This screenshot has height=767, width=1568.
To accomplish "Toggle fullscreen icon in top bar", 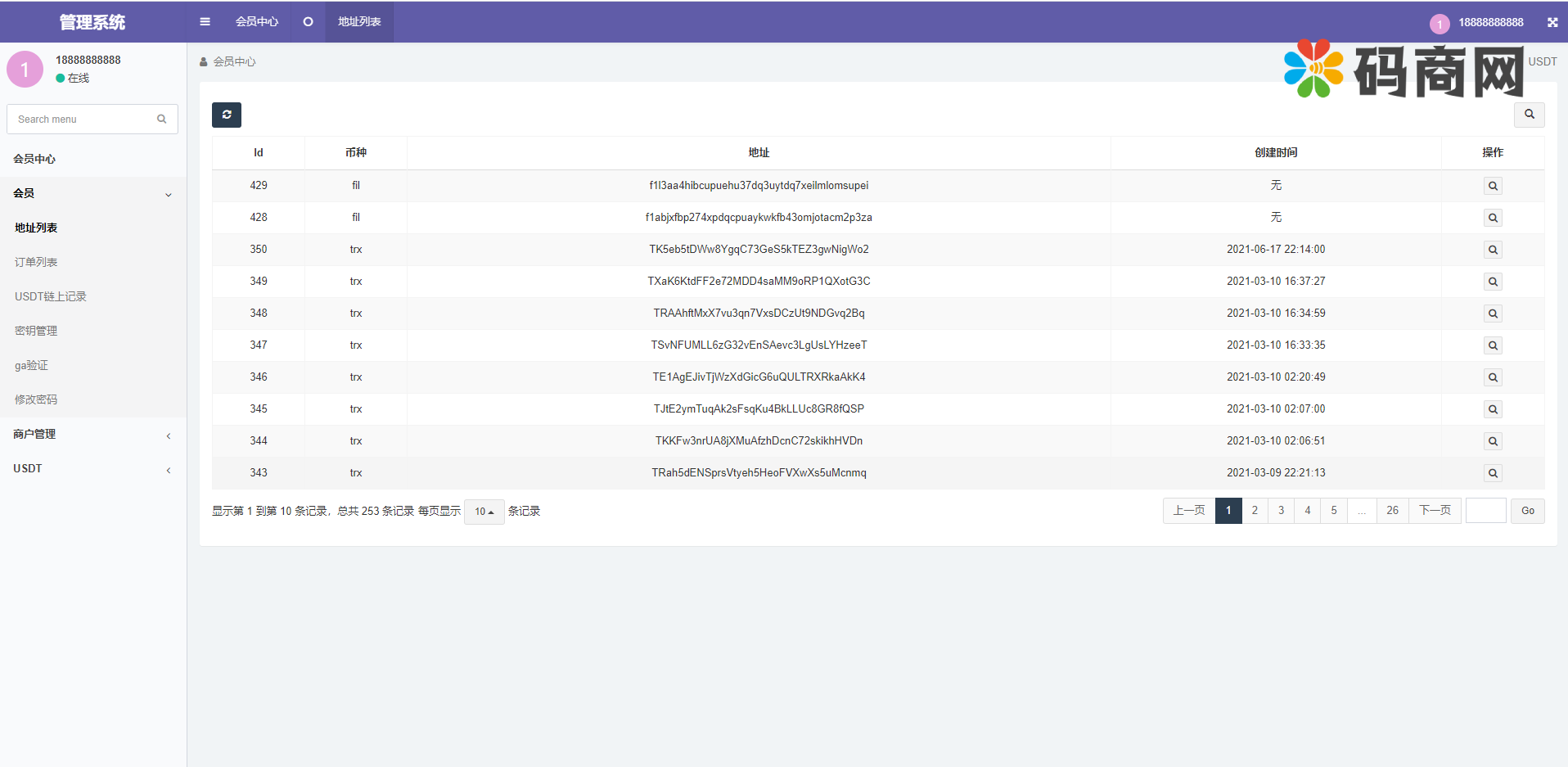I will pos(1552,23).
